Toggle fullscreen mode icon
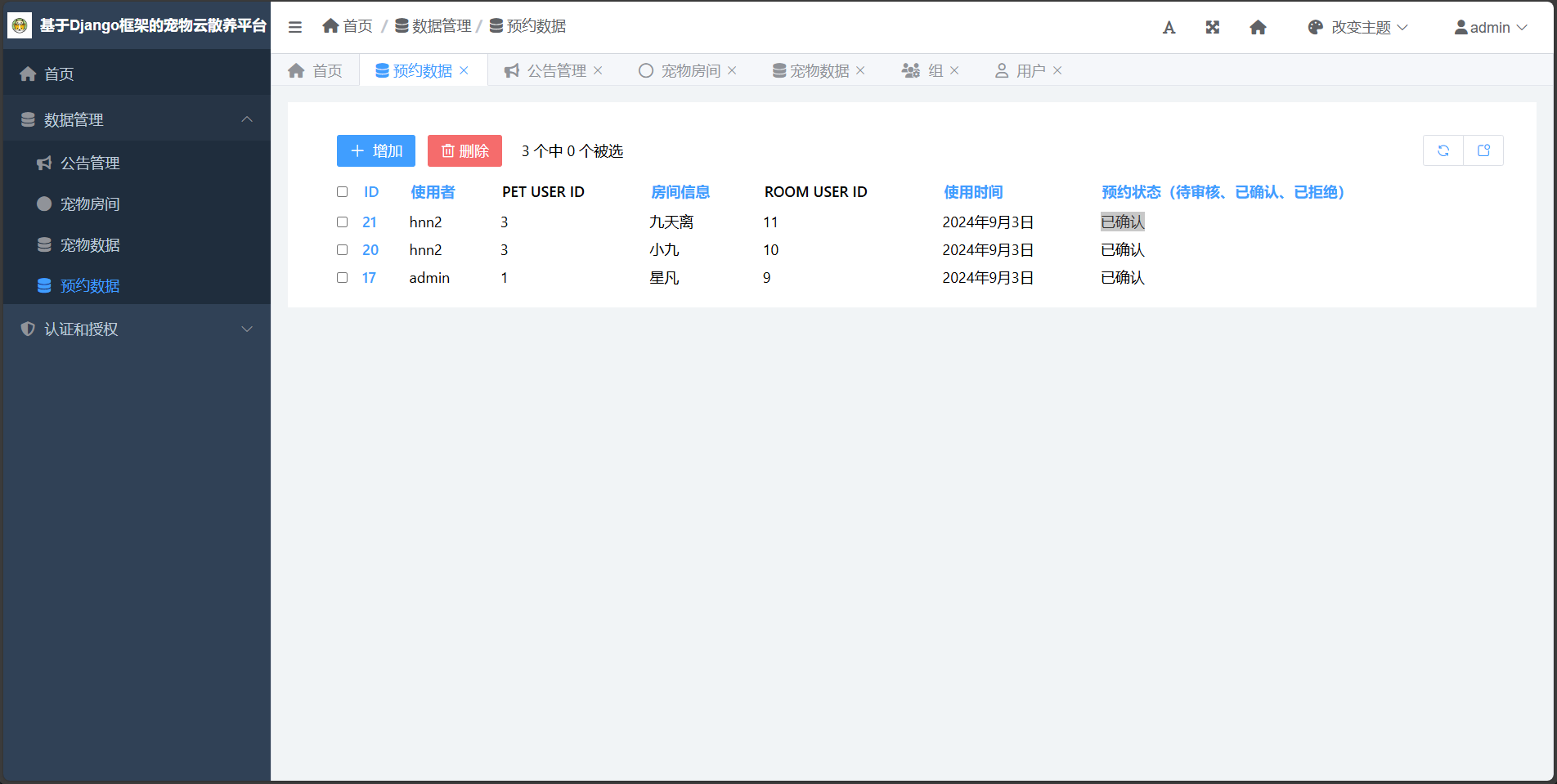 click(x=1213, y=28)
